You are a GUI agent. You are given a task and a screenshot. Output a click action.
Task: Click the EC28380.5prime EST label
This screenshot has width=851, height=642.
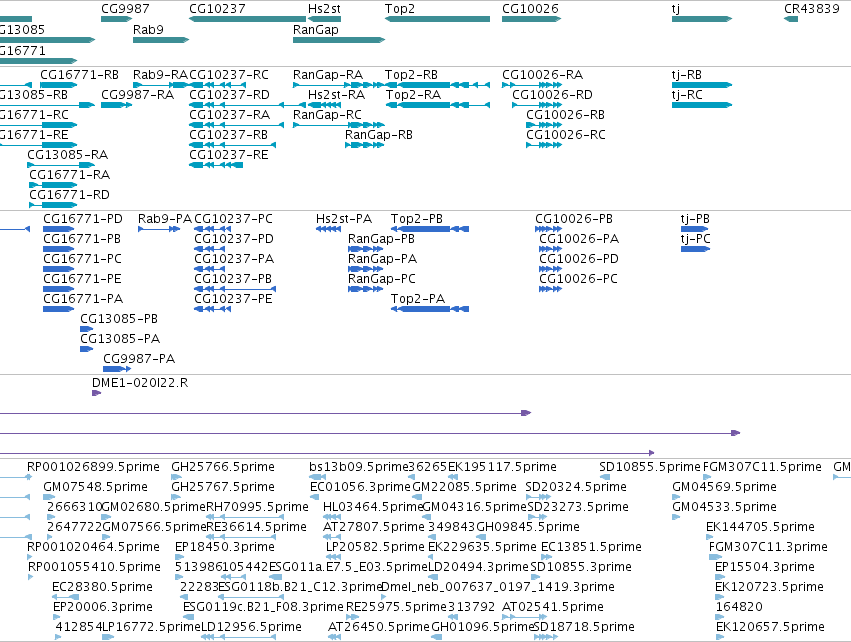click(102, 587)
